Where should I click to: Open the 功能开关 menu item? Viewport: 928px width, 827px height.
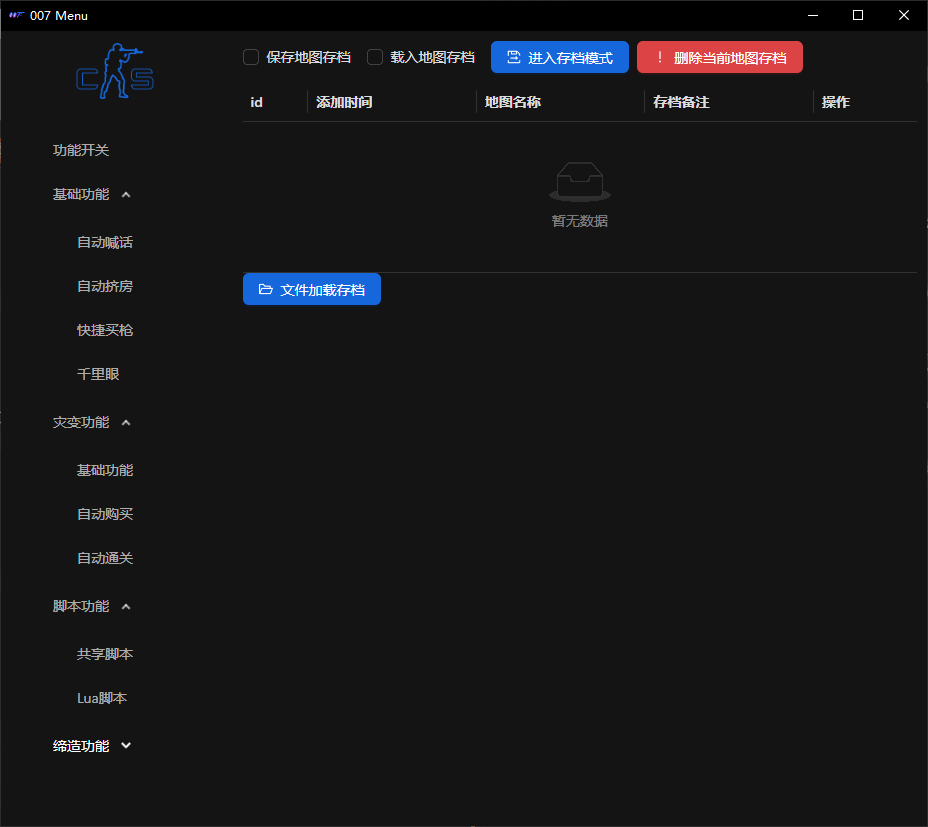[x=81, y=150]
